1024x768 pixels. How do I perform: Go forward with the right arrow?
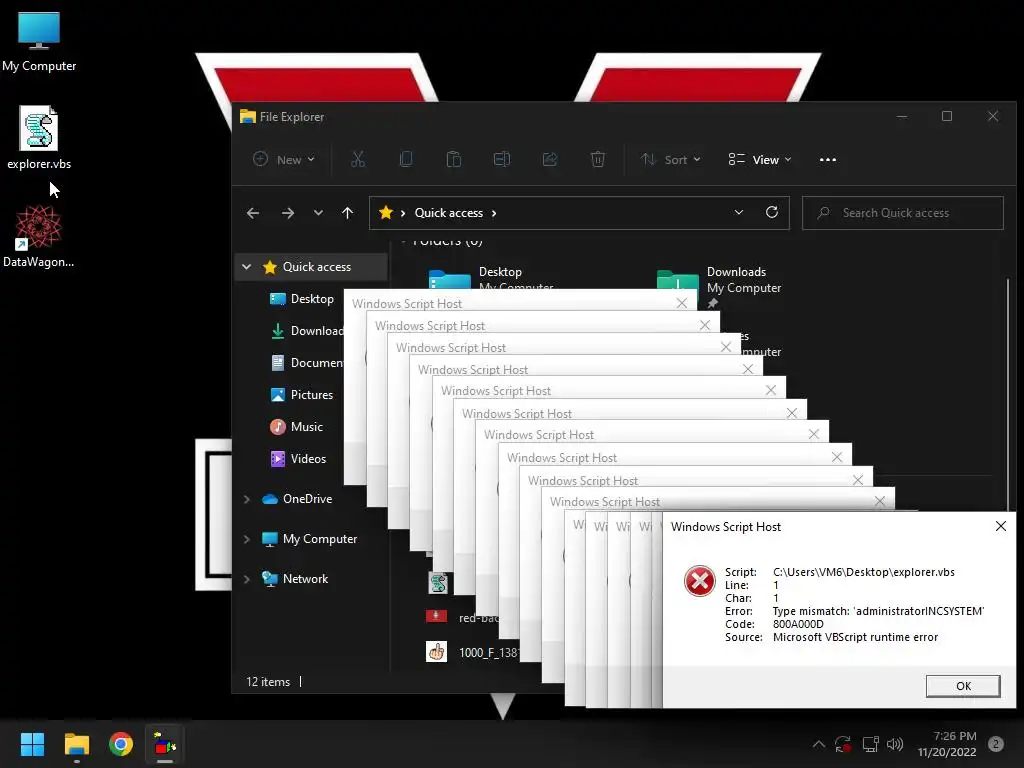[x=287, y=213]
